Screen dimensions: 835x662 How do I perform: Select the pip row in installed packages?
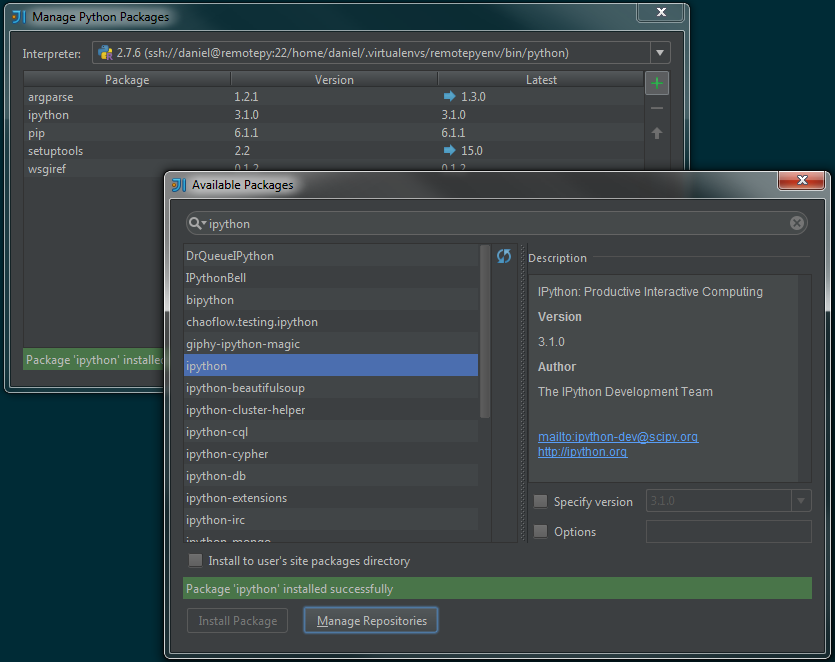[x=334, y=133]
